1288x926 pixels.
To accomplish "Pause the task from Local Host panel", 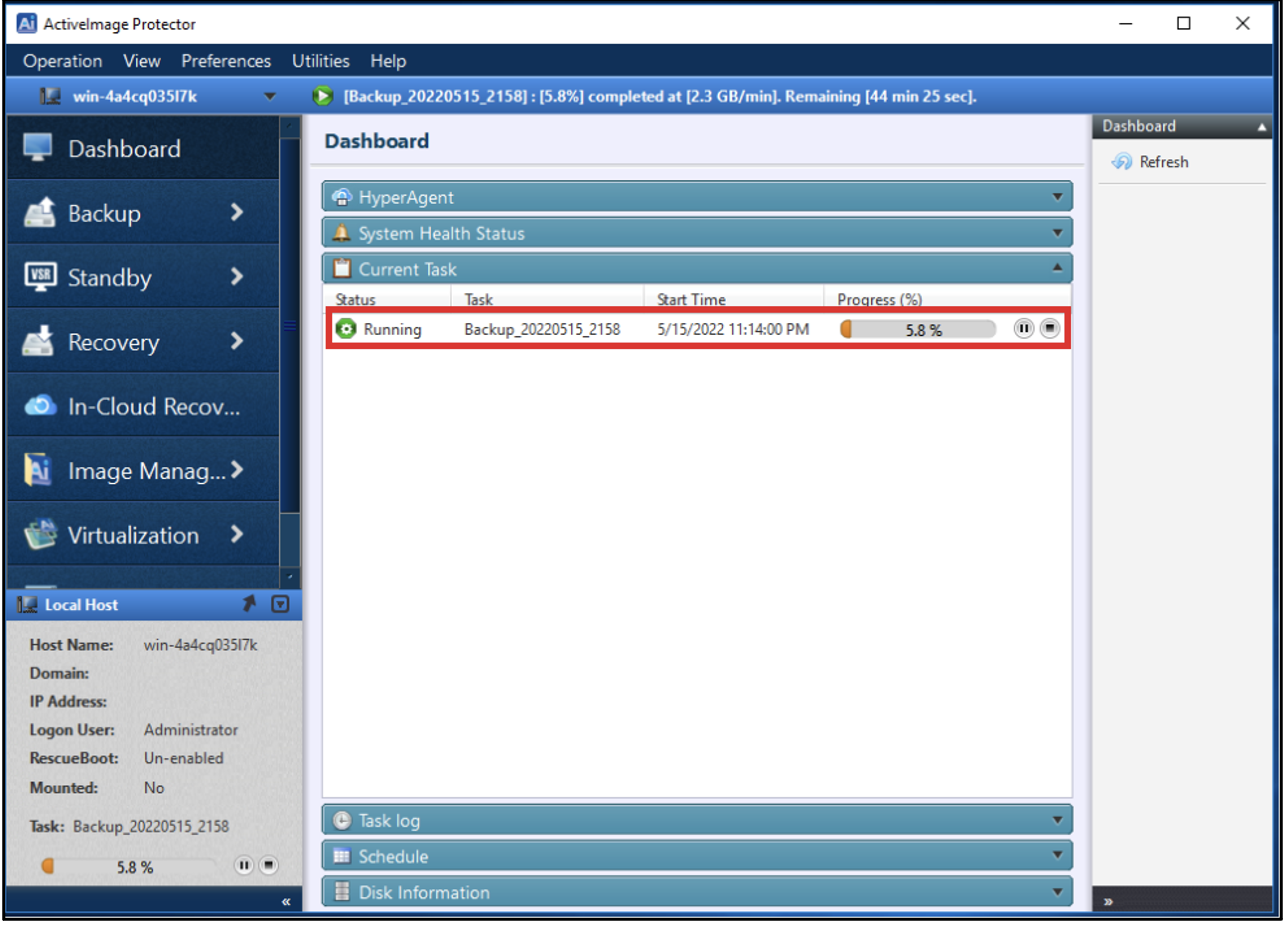I will click(244, 865).
